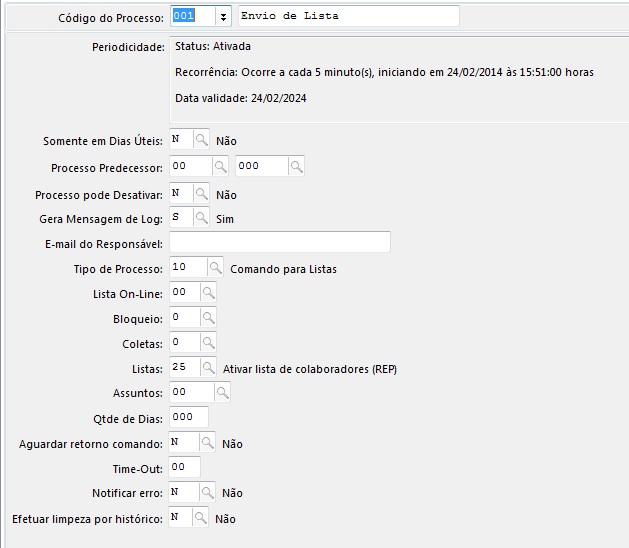Viewport: 629px width, 548px height.
Task: Select the Código do Processo code field
Action: point(191,17)
